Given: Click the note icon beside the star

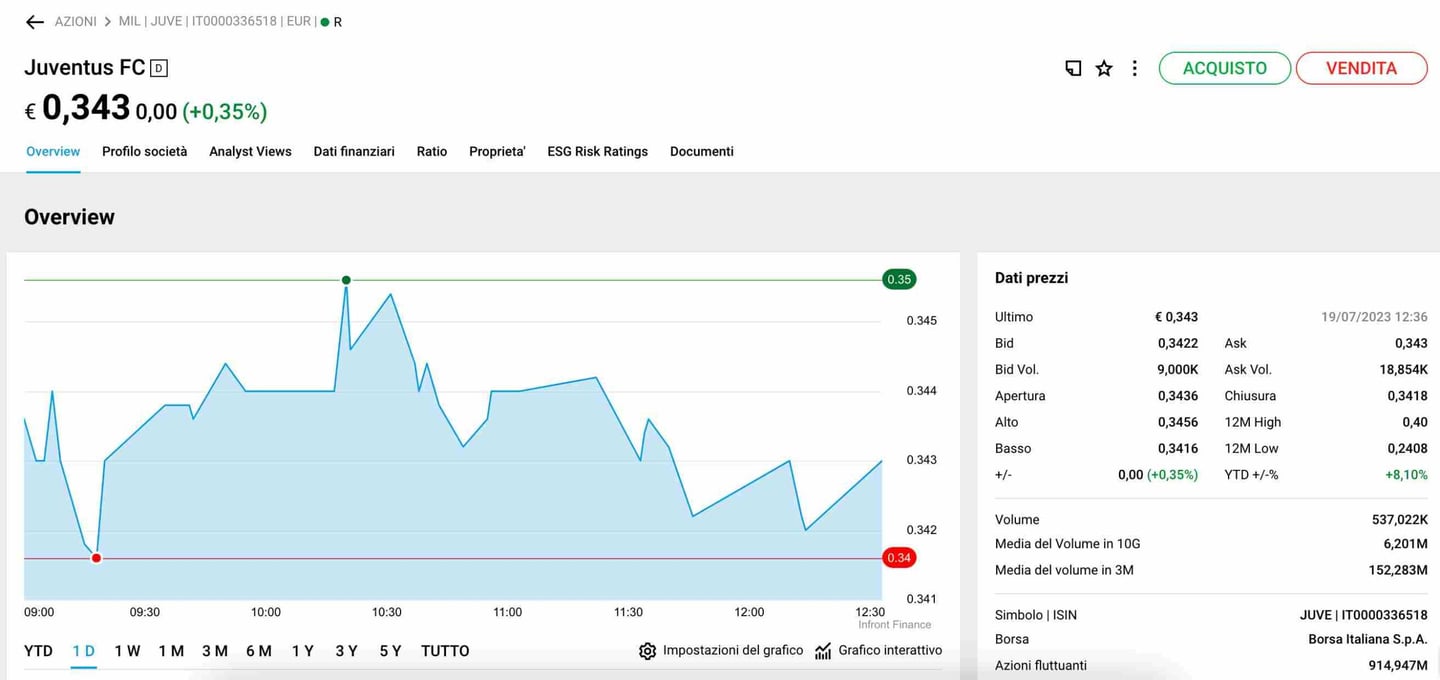Looking at the screenshot, I should 1073,68.
